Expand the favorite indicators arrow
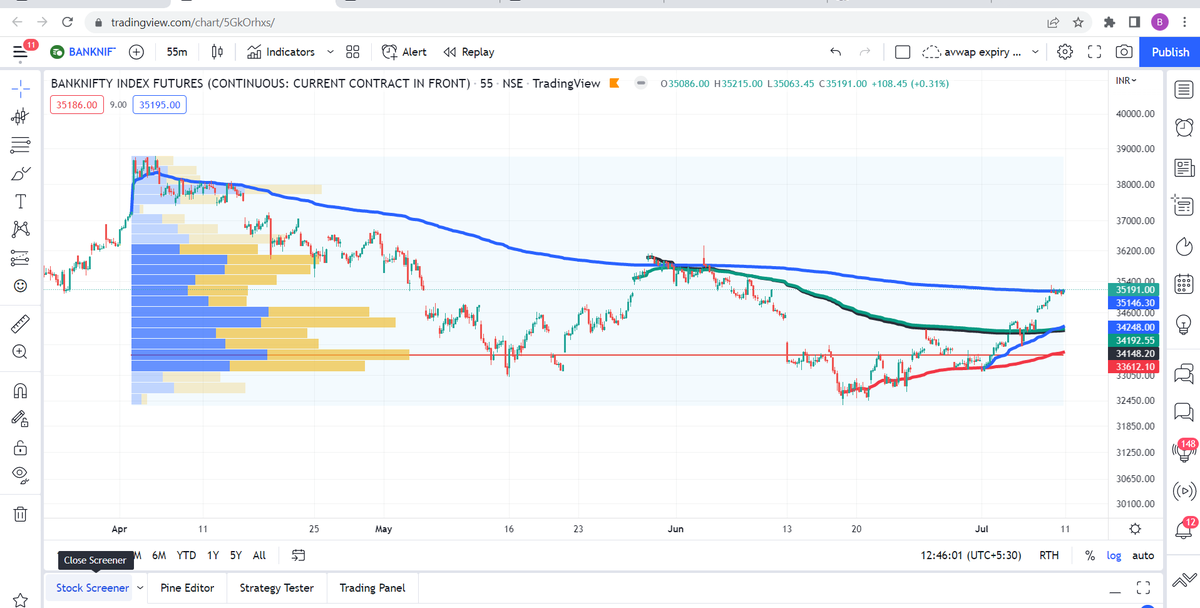The image size is (1200, 608). point(330,52)
